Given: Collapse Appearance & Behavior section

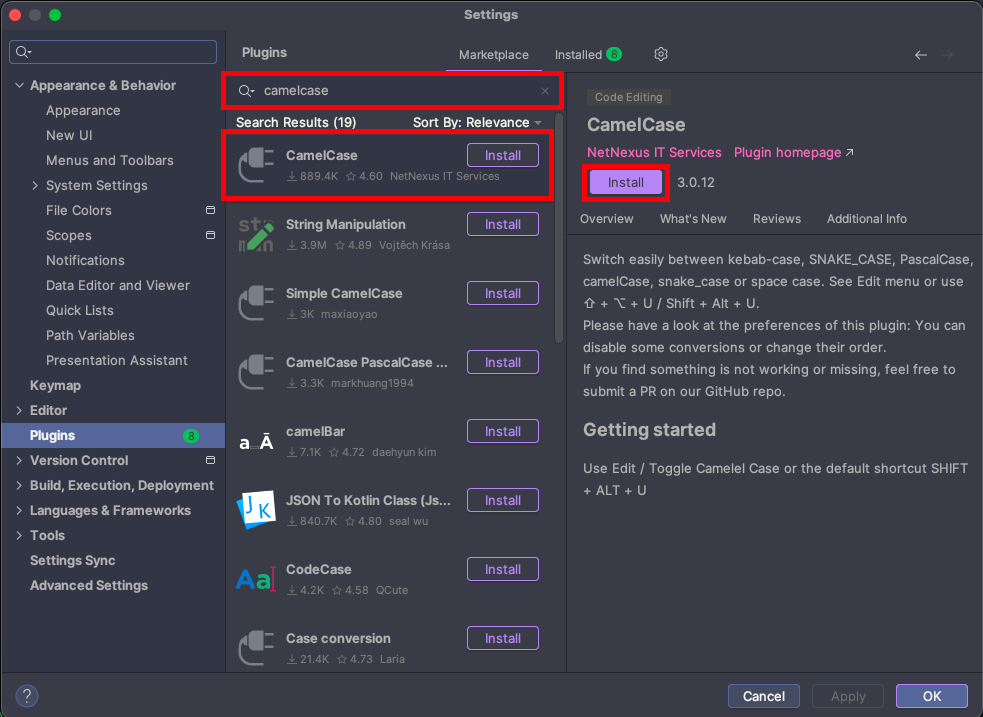Looking at the screenshot, I should coord(19,85).
